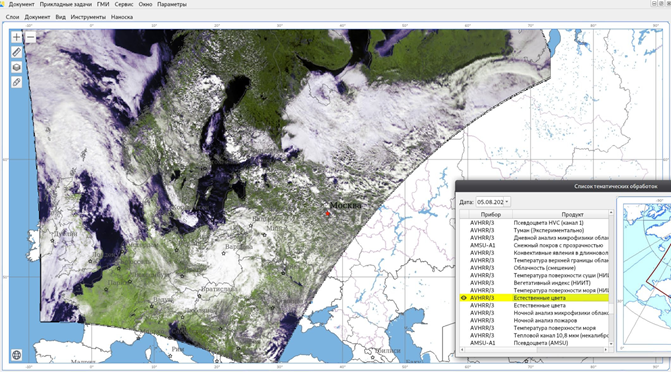Click the coverage overview map thumbnail
The width and height of the screenshot is (671, 372).
coord(646,274)
